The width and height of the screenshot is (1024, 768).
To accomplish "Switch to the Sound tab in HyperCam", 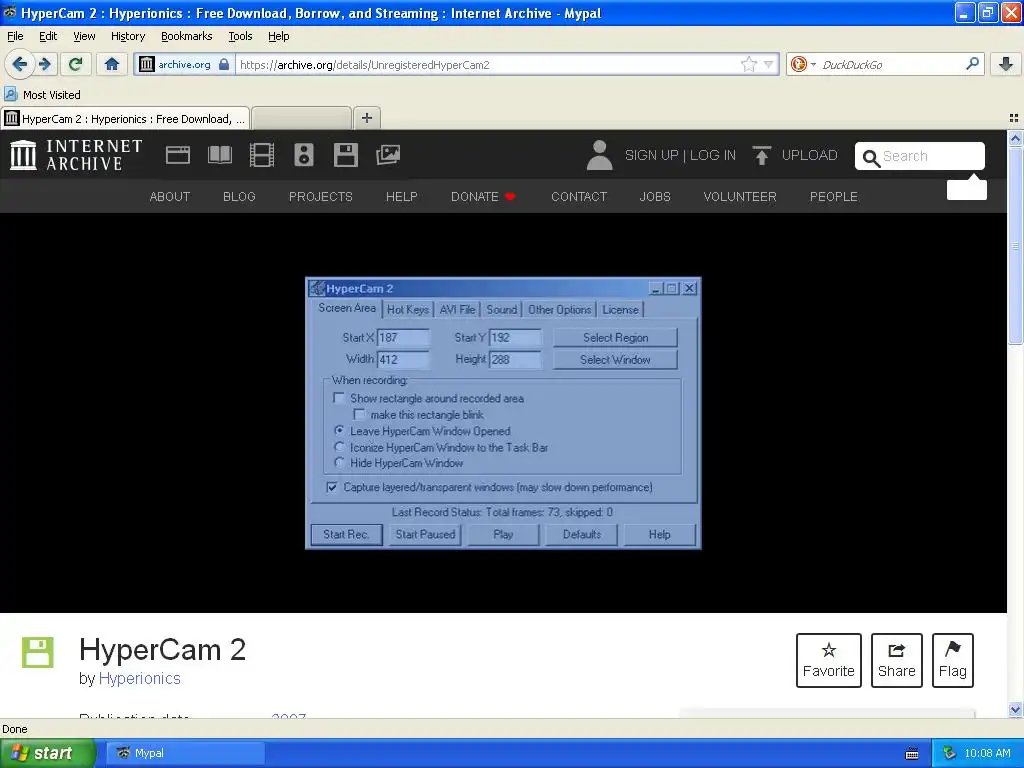I will (502, 310).
